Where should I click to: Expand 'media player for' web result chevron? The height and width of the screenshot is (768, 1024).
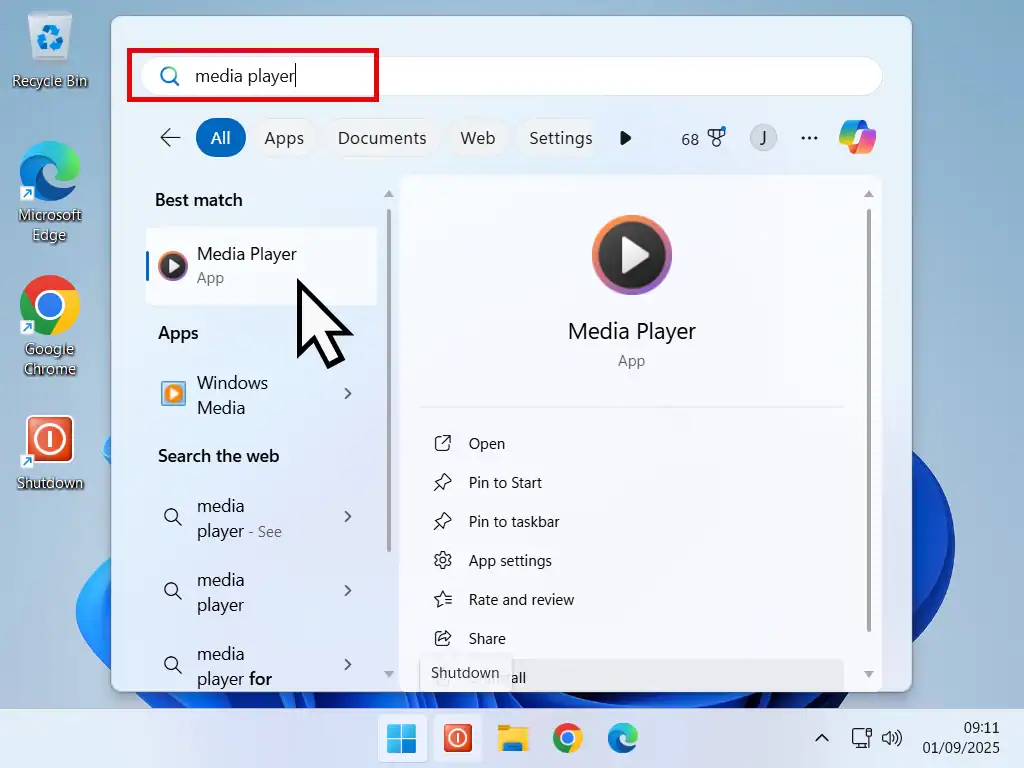tap(348, 665)
